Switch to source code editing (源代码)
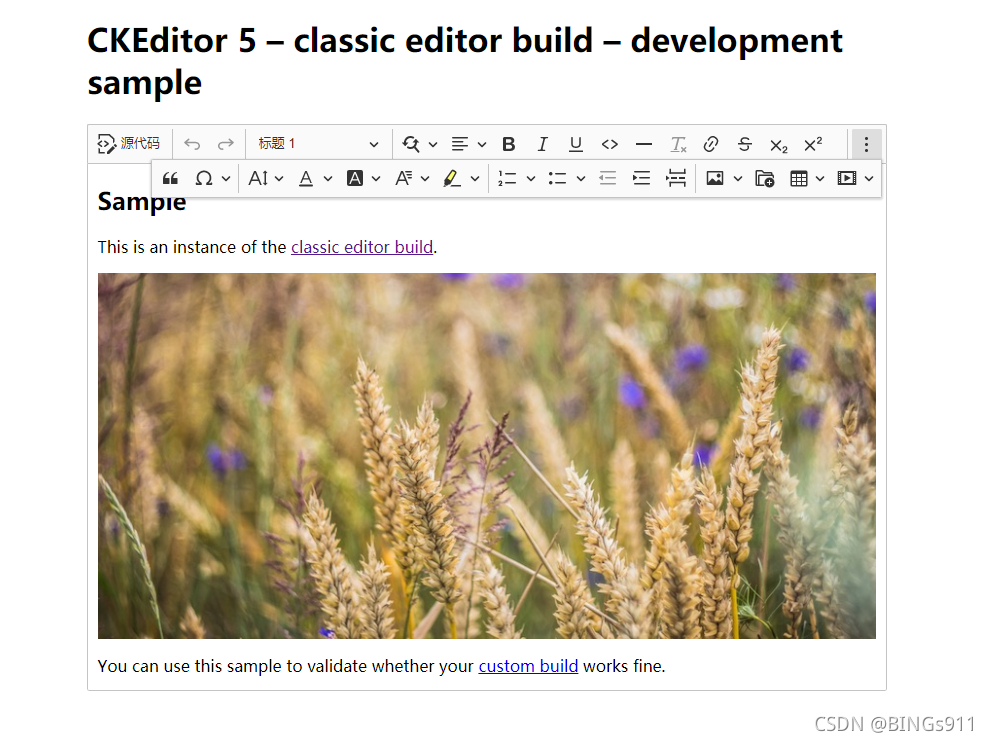Screen dimensions: 988x742 [129, 144]
